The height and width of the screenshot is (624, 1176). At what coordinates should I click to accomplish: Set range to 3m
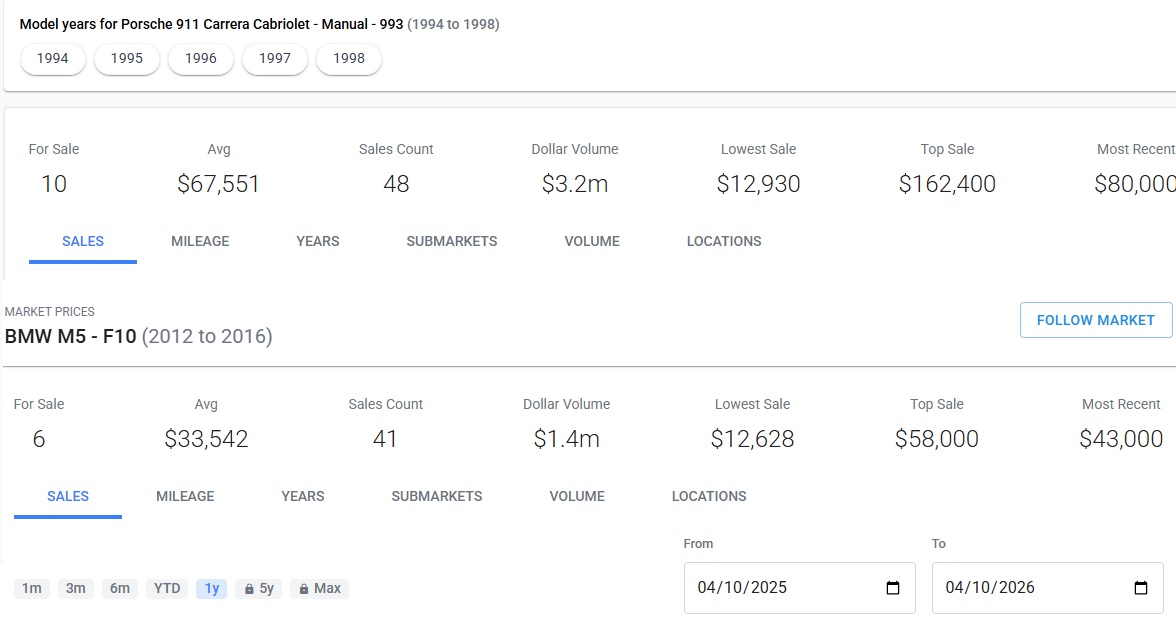click(75, 589)
